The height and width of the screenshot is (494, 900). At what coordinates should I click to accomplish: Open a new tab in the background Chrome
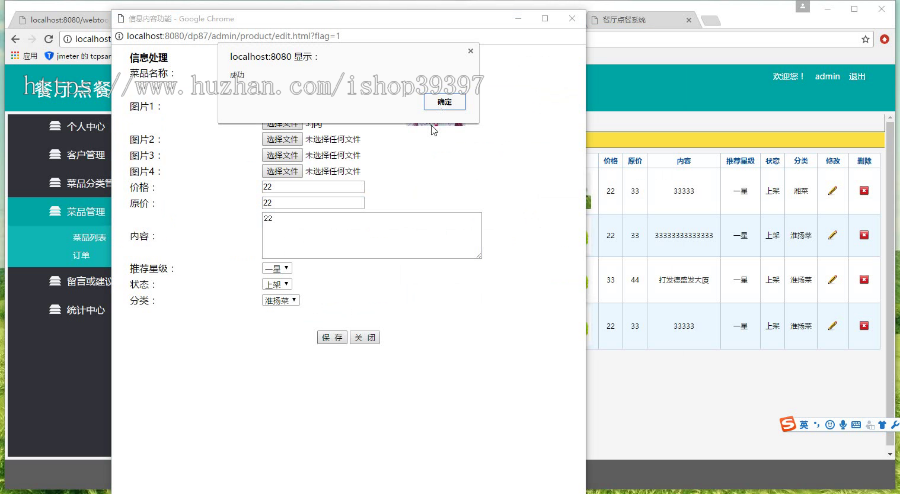(x=711, y=21)
